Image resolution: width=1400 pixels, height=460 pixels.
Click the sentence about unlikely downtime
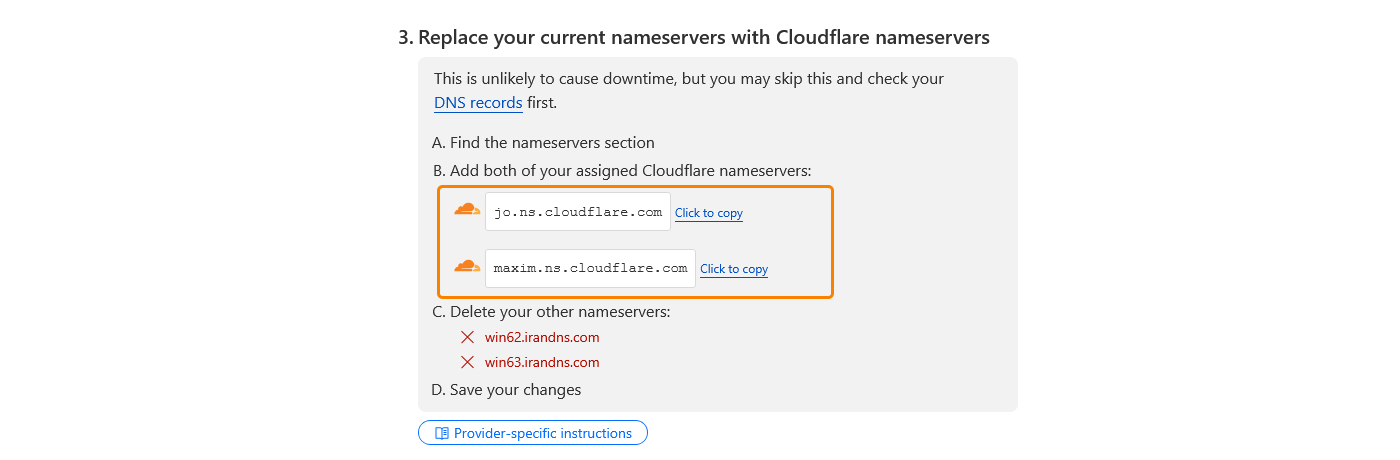coord(688,78)
